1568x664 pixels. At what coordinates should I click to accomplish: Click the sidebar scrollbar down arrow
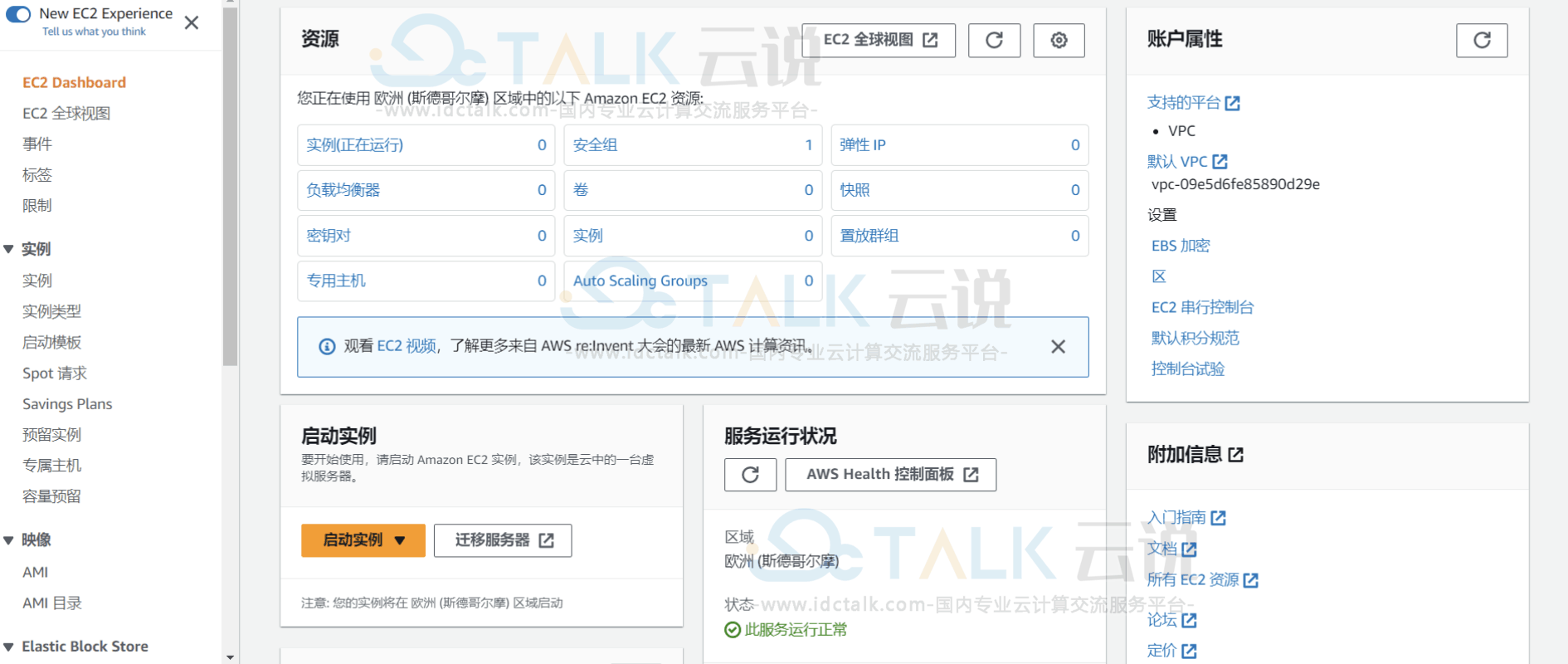(x=230, y=657)
